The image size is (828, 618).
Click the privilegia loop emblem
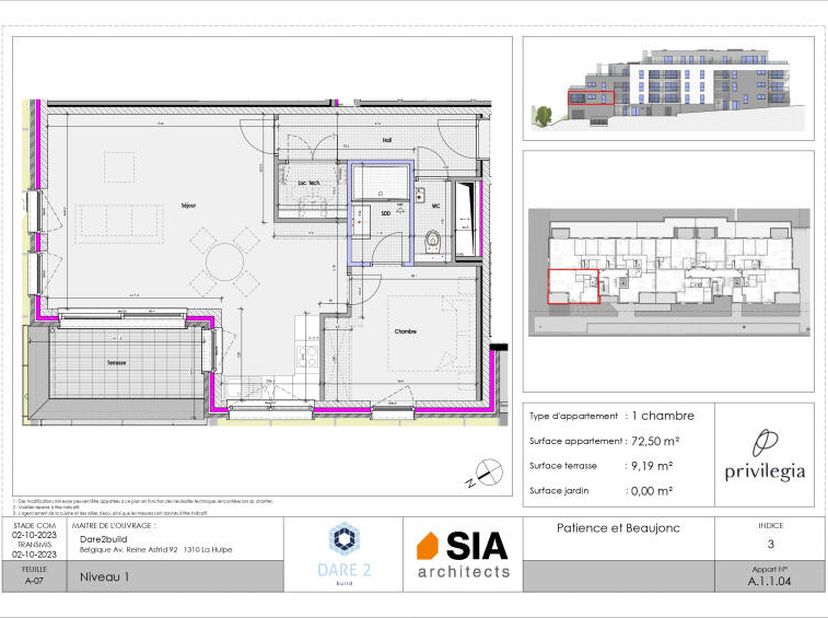(x=765, y=443)
